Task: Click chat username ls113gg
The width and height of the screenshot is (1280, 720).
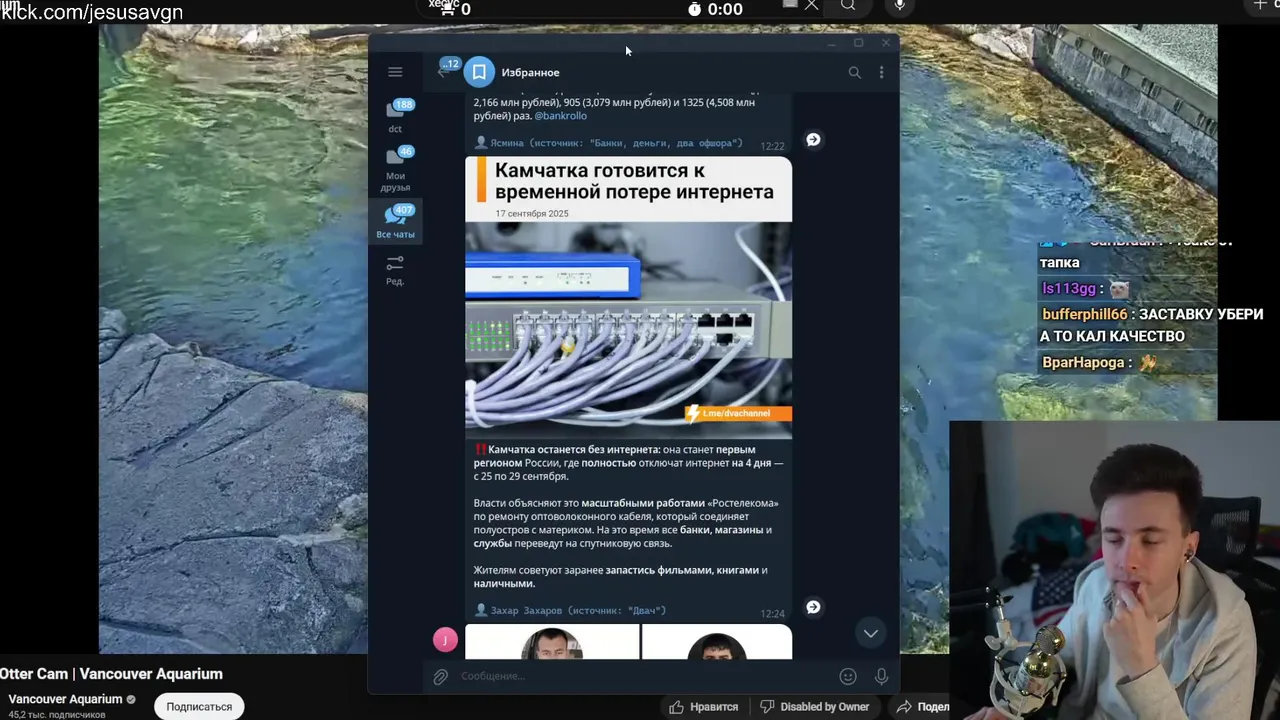Action: [x=1069, y=289]
